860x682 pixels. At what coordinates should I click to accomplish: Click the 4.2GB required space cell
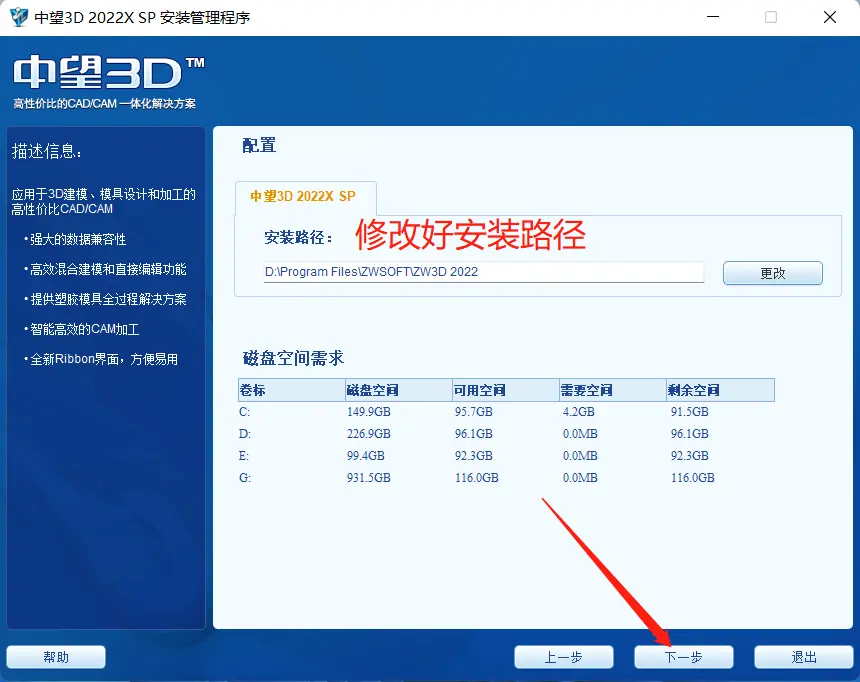click(579, 412)
